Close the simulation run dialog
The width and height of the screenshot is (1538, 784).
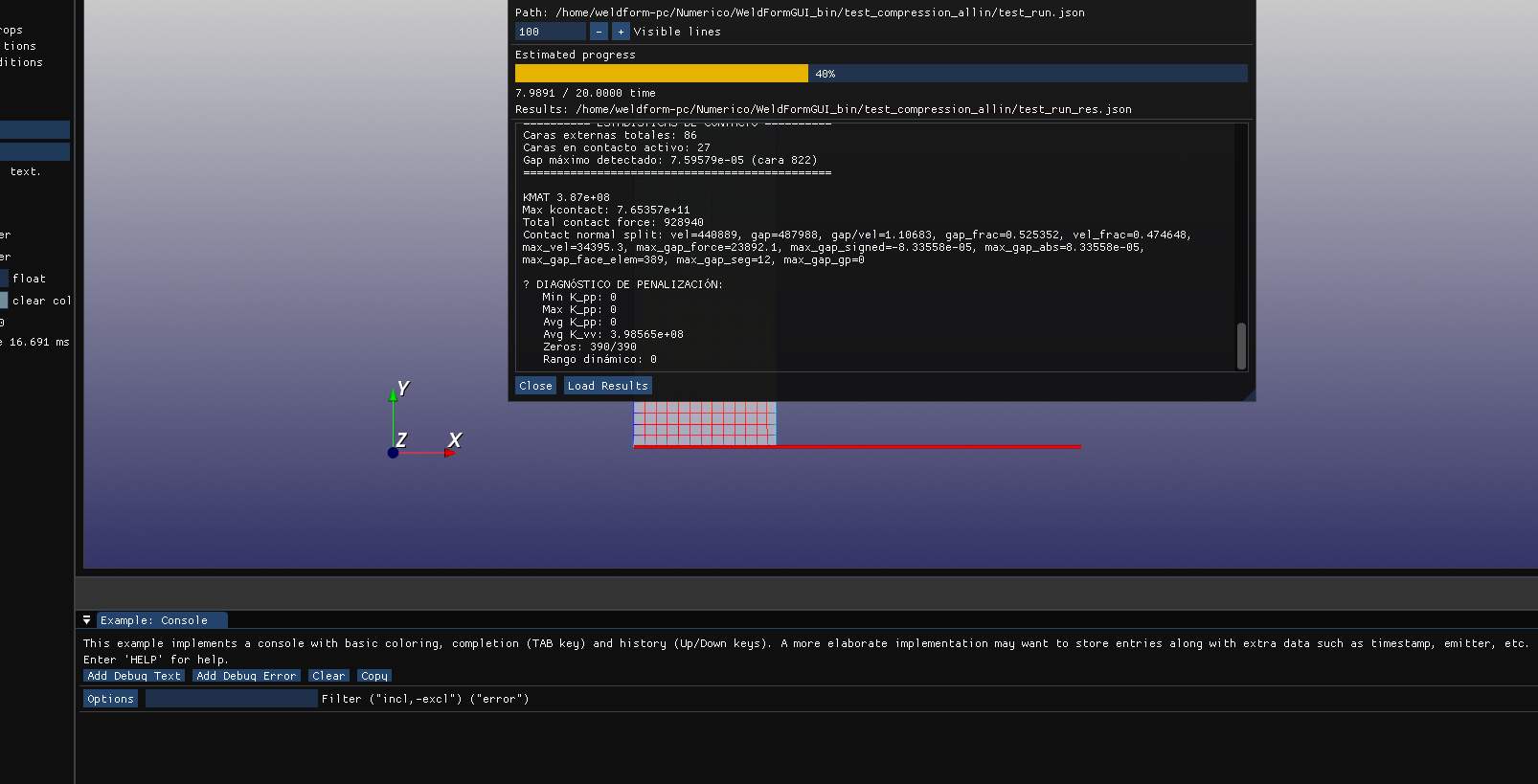coord(535,386)
